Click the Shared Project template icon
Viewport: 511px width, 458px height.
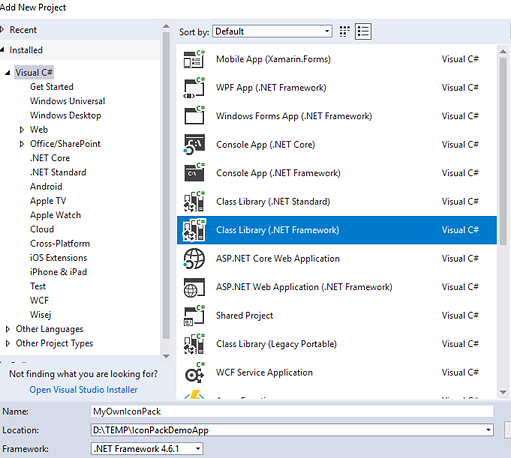tap(194, 315)
